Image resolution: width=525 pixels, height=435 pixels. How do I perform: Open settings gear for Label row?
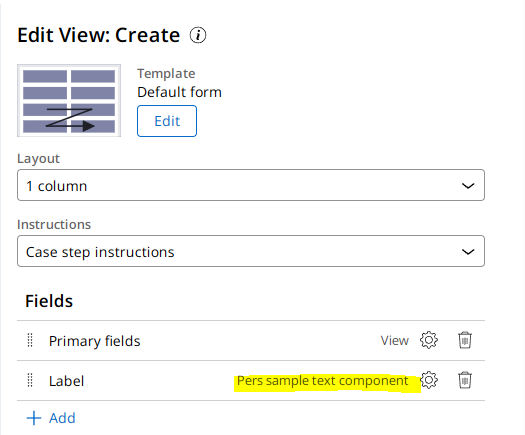tap(429, 380)
